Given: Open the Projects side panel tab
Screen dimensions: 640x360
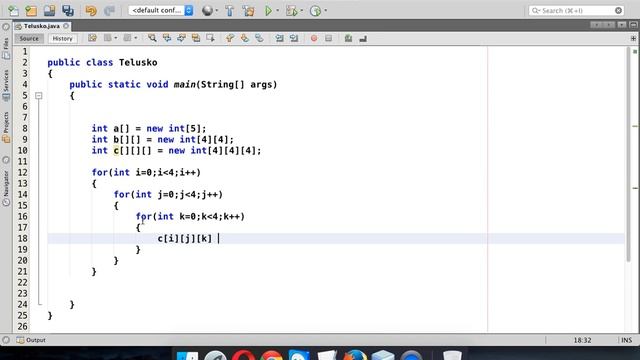Looking at the screenshot, I should 6,127.
